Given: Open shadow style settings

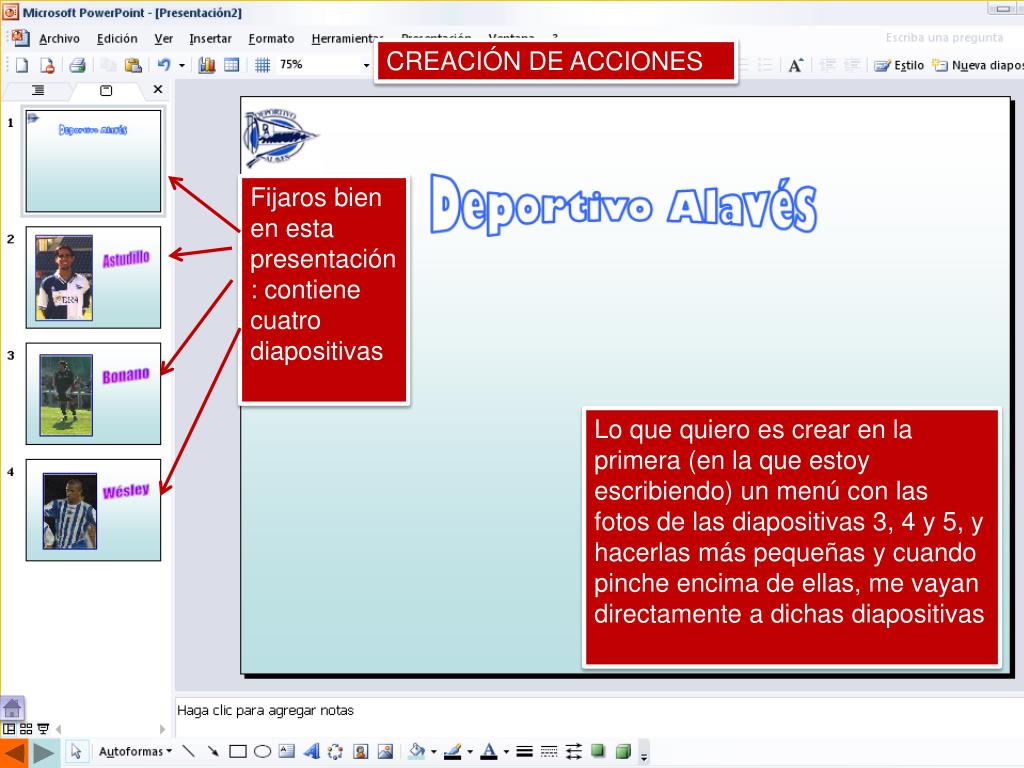Looking at the screenshot, I should point(598,751).
